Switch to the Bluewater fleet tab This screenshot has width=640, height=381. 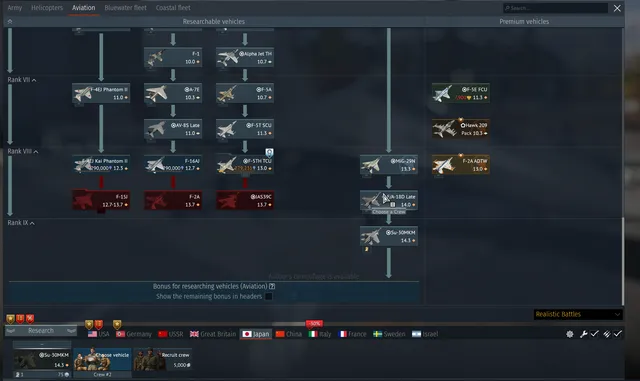click(125, 8)
